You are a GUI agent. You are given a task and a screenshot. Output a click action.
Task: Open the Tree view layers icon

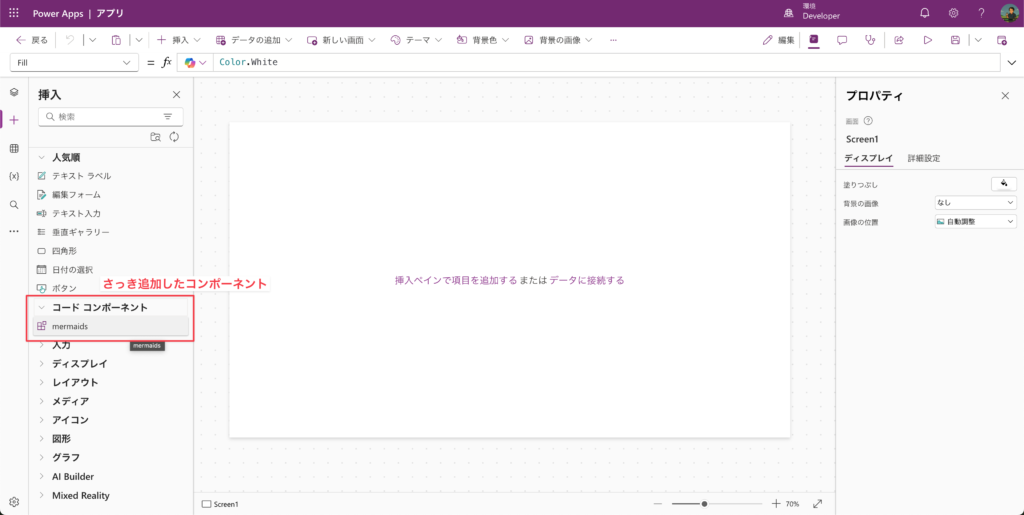tap(14, 92)
